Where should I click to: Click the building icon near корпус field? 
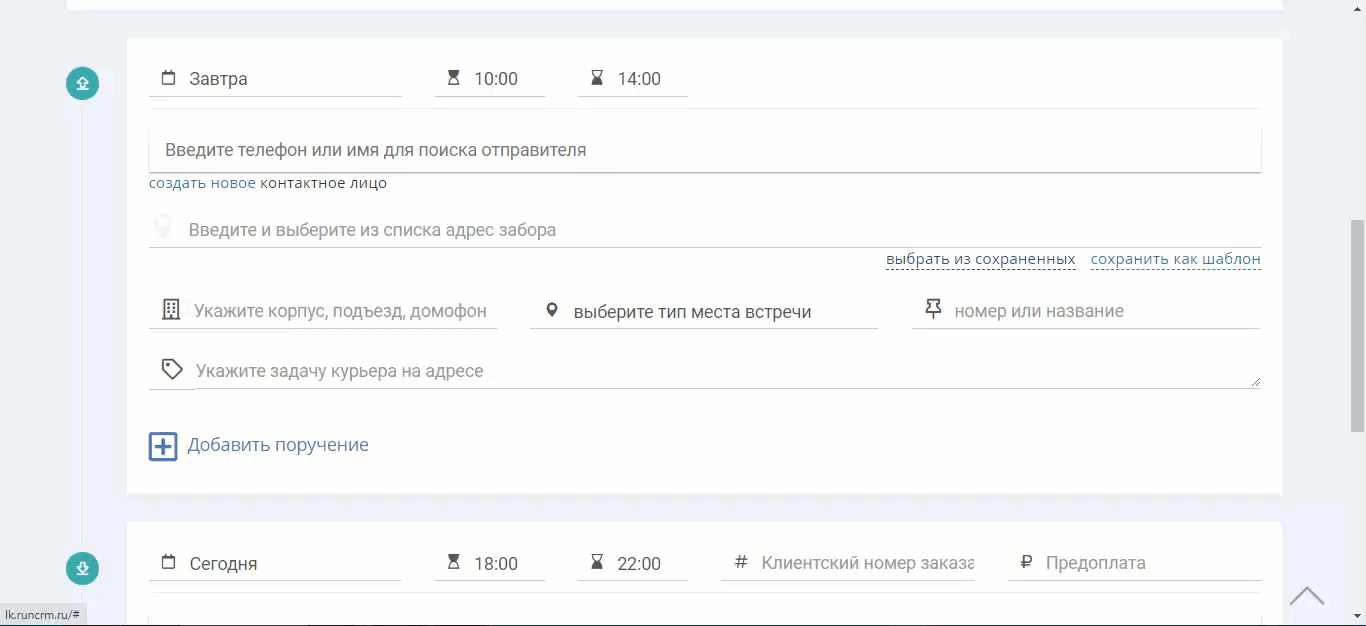(171, 310)
